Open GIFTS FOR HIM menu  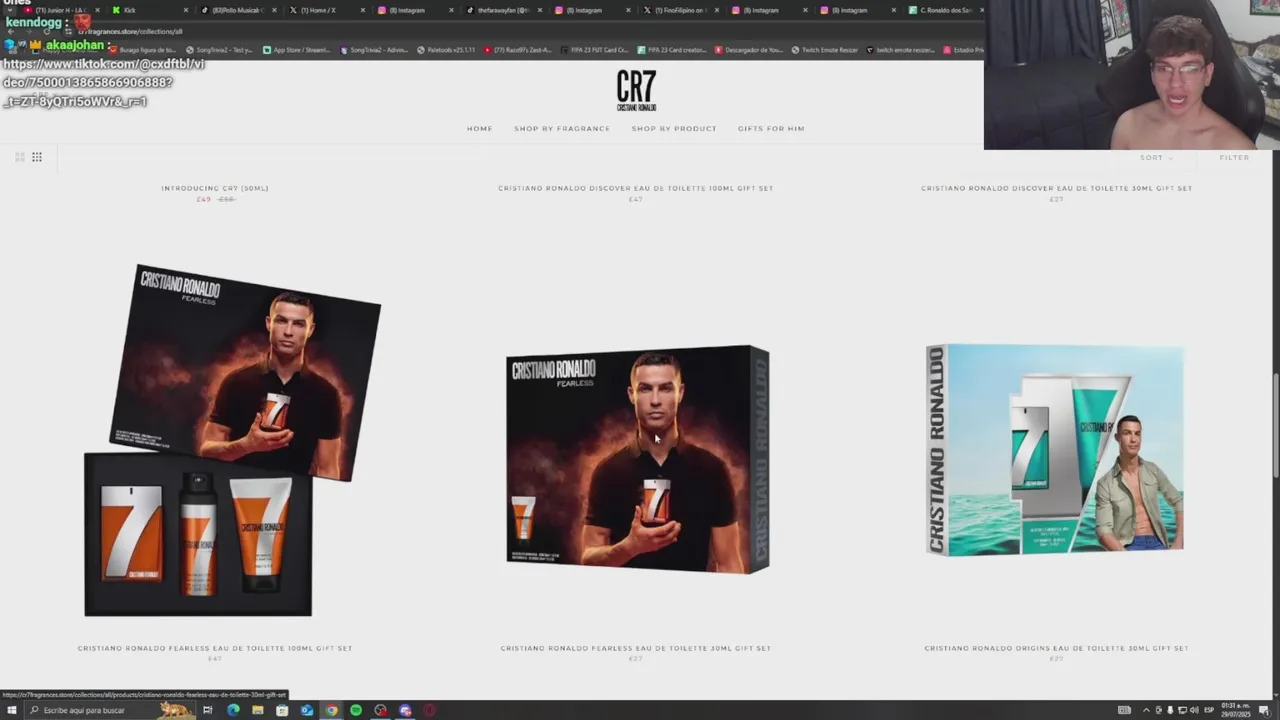point(771,128)
